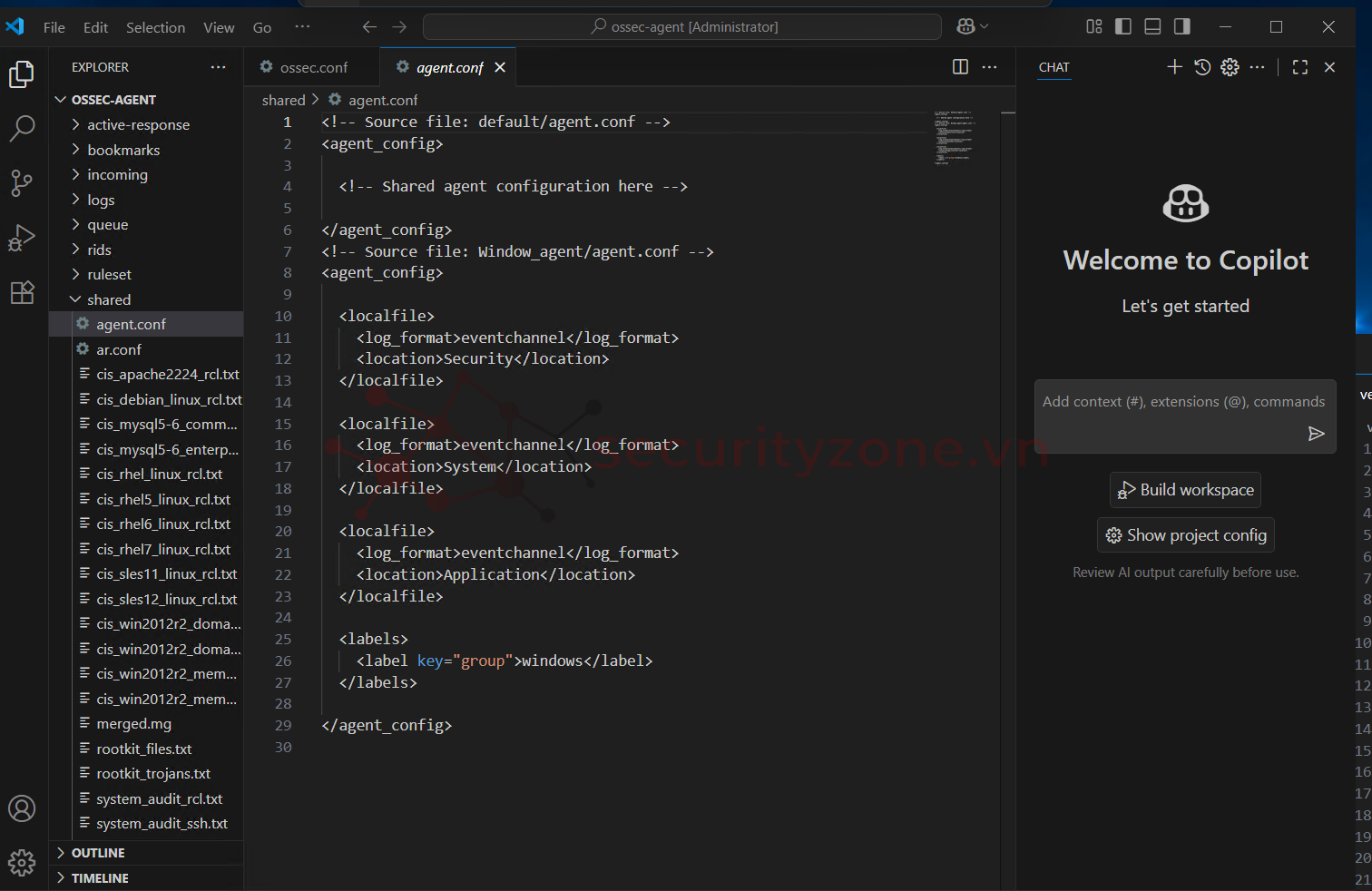Click the Build workspace button
The image size is (1372, 891).
click(x=1185, y=490)
